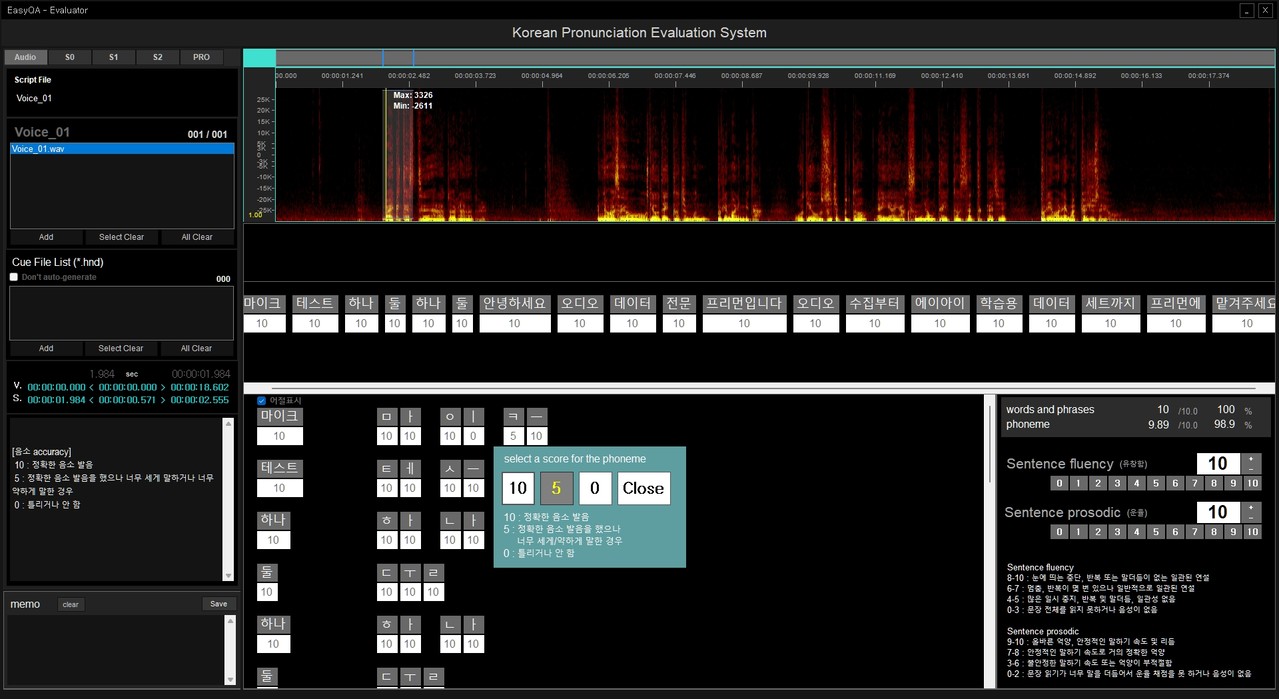
Task: Clear the memo text
Action: [x=70, y=604]
